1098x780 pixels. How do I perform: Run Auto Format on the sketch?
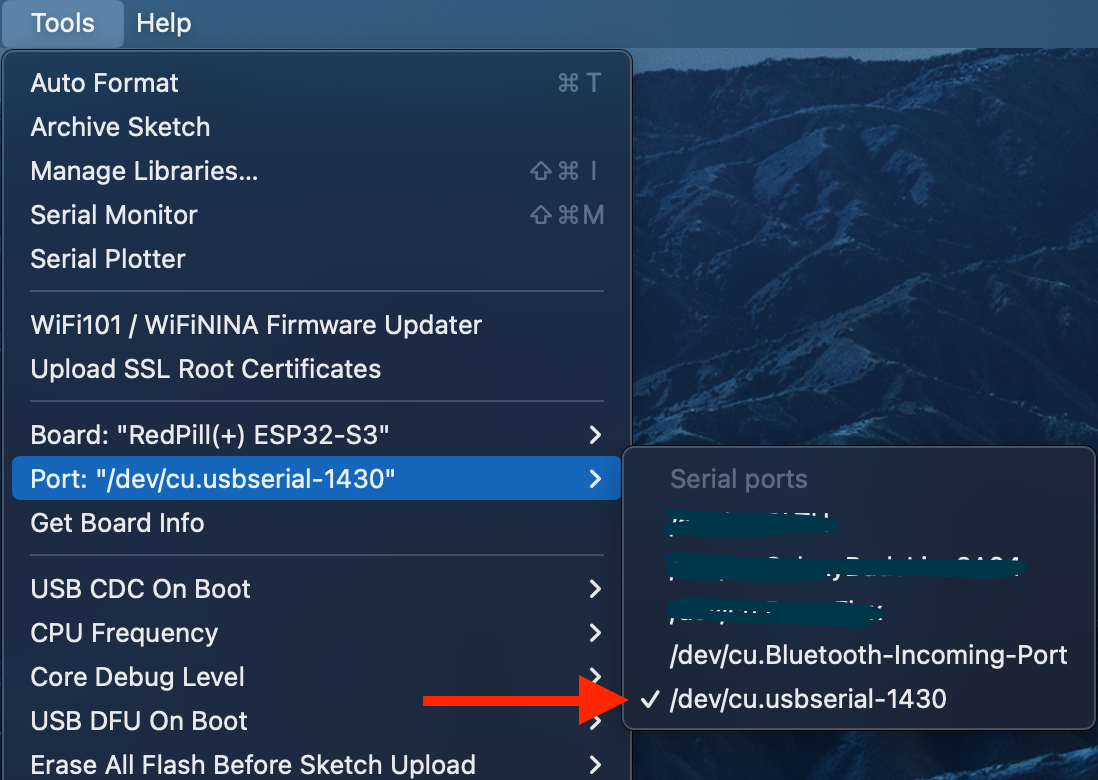pos(105,83)
